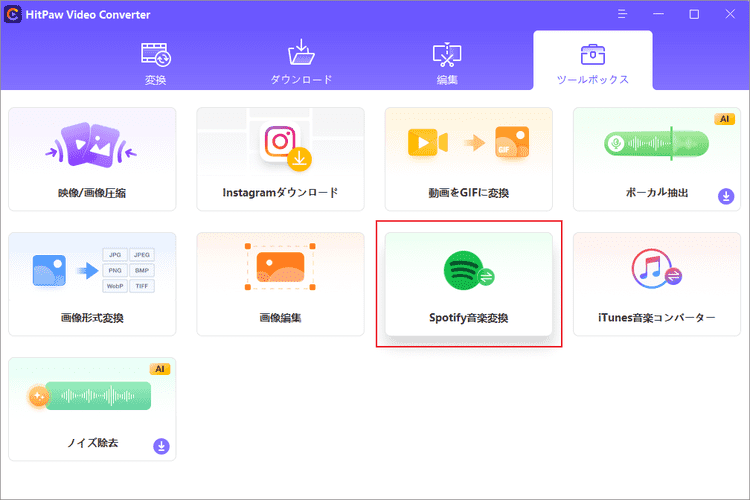Click the ノイズ除去 label

click(x=92, y=443)
